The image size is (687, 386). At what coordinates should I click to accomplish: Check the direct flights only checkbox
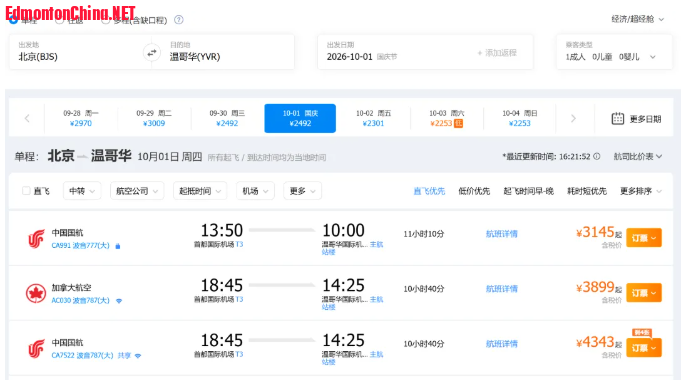pyautogui.click(x=26, y=191)
